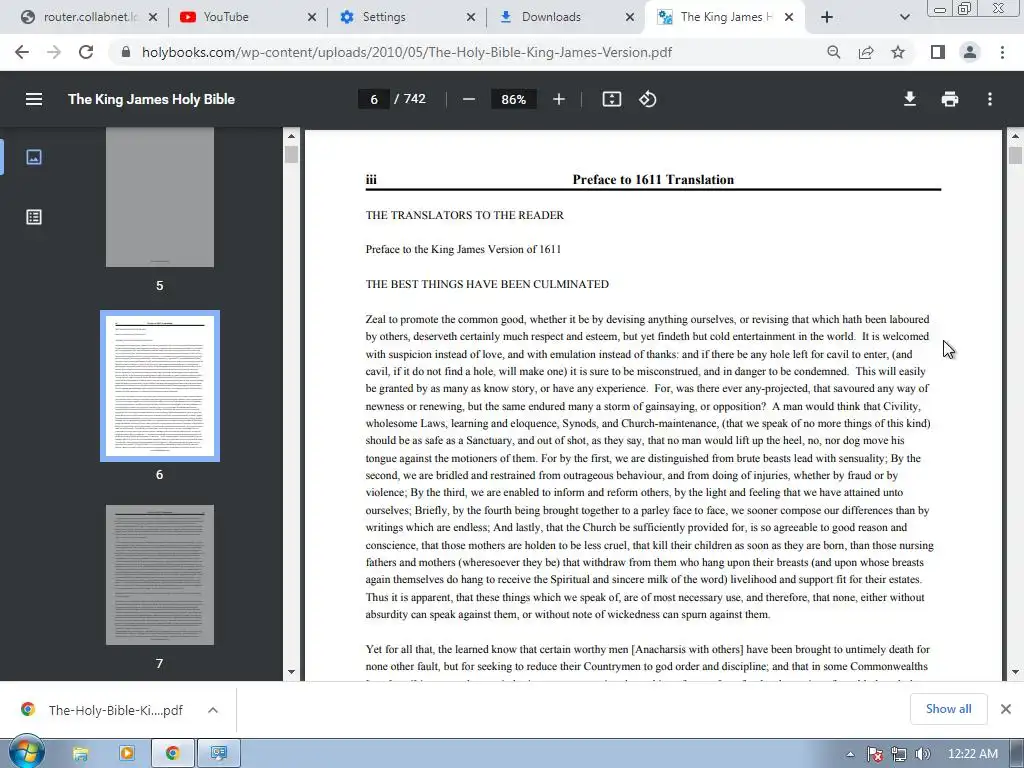
Task: Show document outline in sidebar
Action: pyautogui.click(x=34, y=217)
